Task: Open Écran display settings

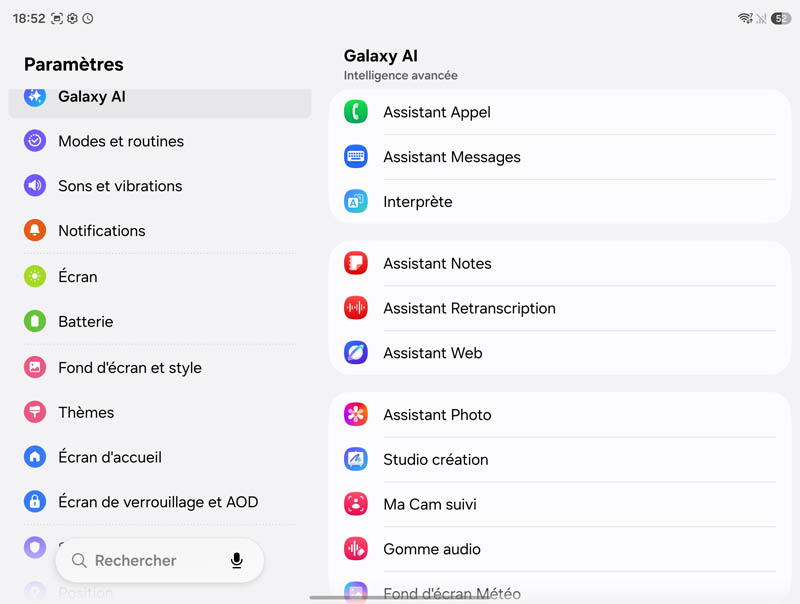Action: pyautogui.click(x=160, y=276)
